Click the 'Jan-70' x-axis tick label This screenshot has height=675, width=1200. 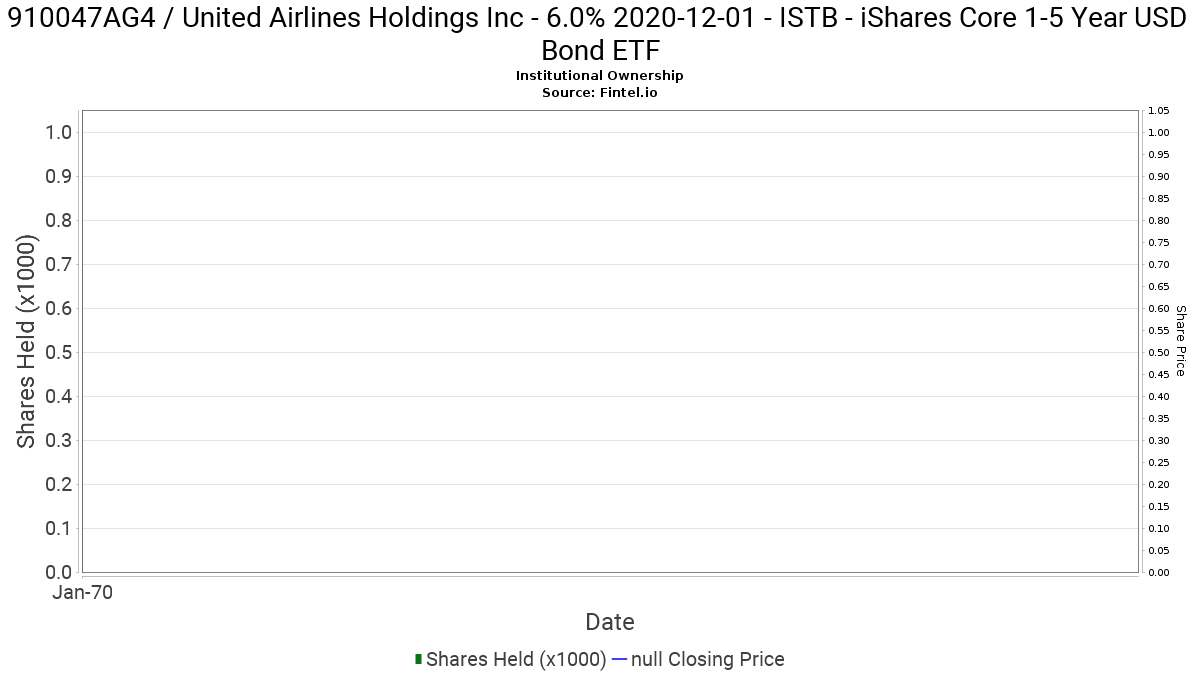click(82, 593)
